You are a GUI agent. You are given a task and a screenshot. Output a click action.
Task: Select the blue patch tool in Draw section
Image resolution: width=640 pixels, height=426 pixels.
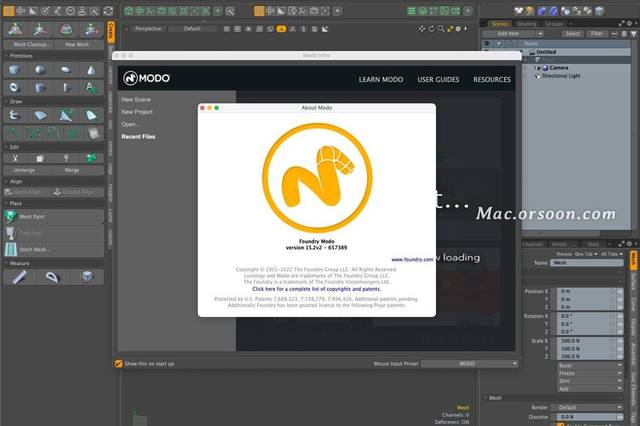tap(40, 115)
